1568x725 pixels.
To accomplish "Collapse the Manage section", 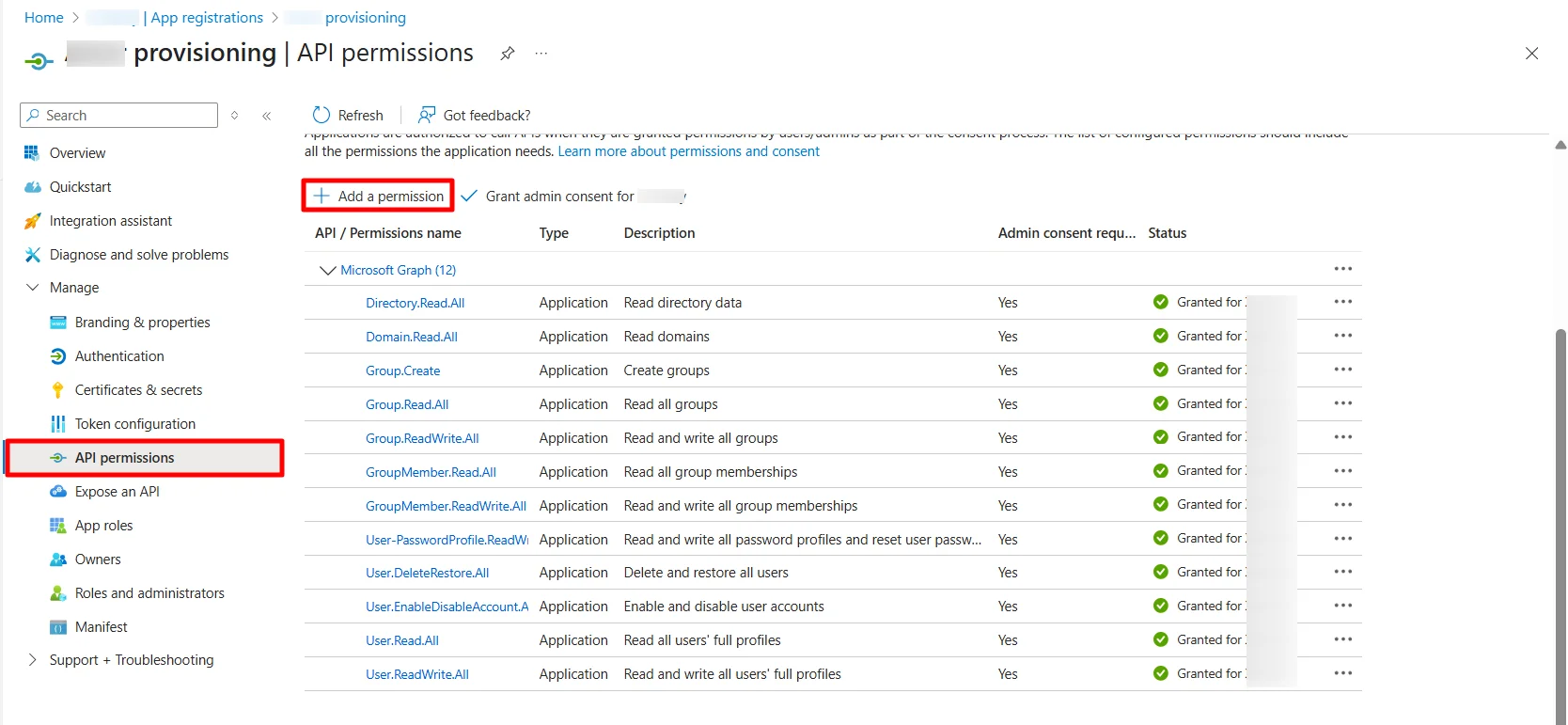I will point(32,288).
